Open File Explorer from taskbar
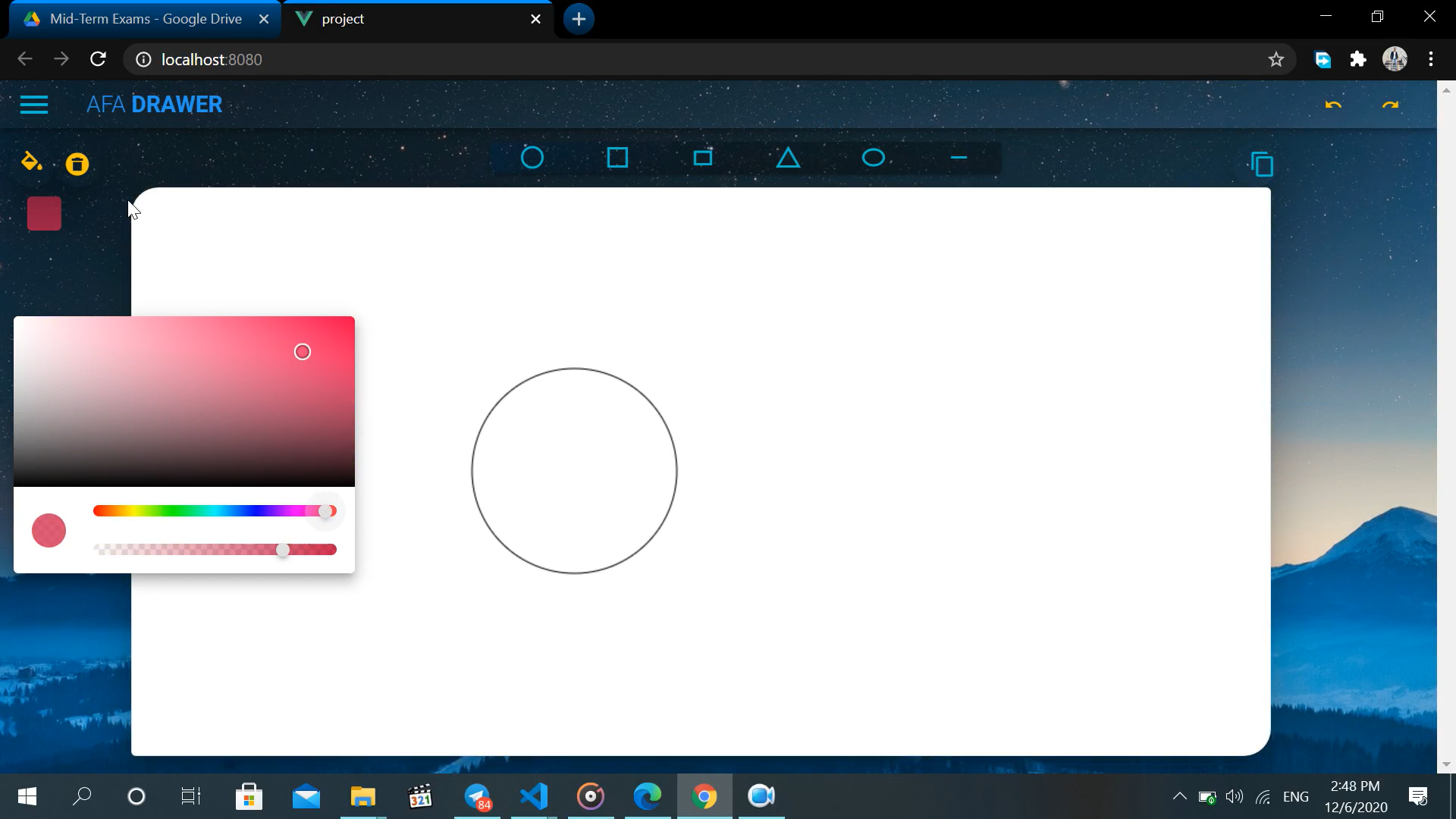 [363, 796]
